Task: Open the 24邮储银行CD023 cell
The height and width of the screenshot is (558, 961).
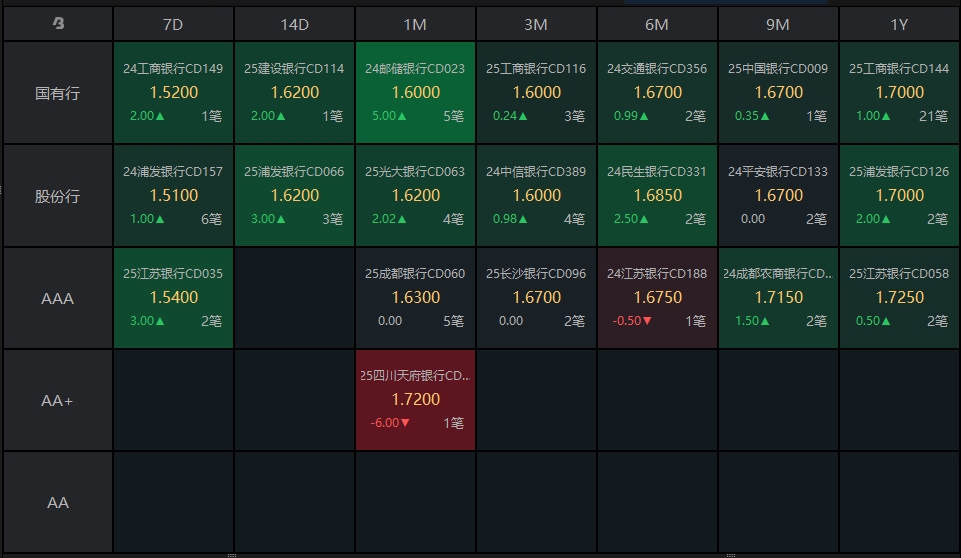Action: pos(415,93)
